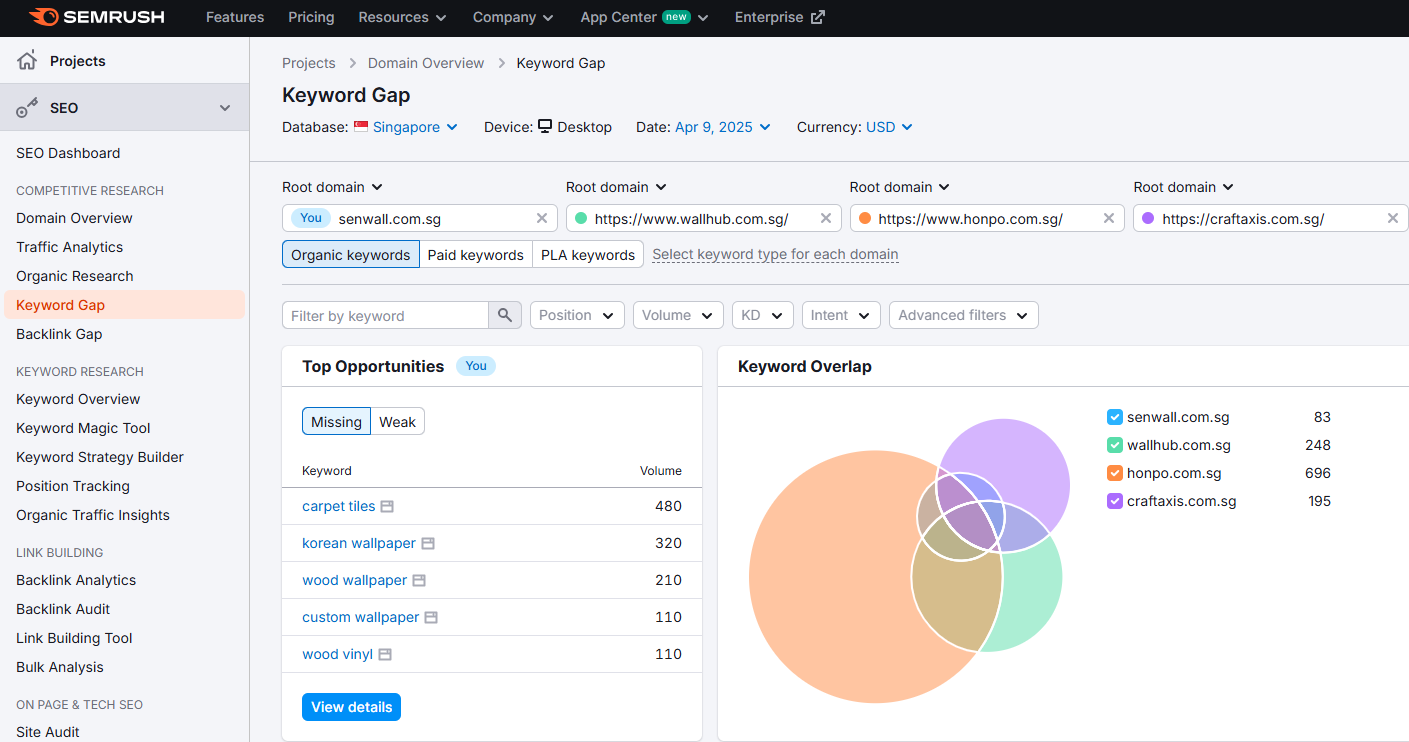Open SEO Dashboard in sidebar
This screenshot has width=1409, height=742.
point(68,153)
